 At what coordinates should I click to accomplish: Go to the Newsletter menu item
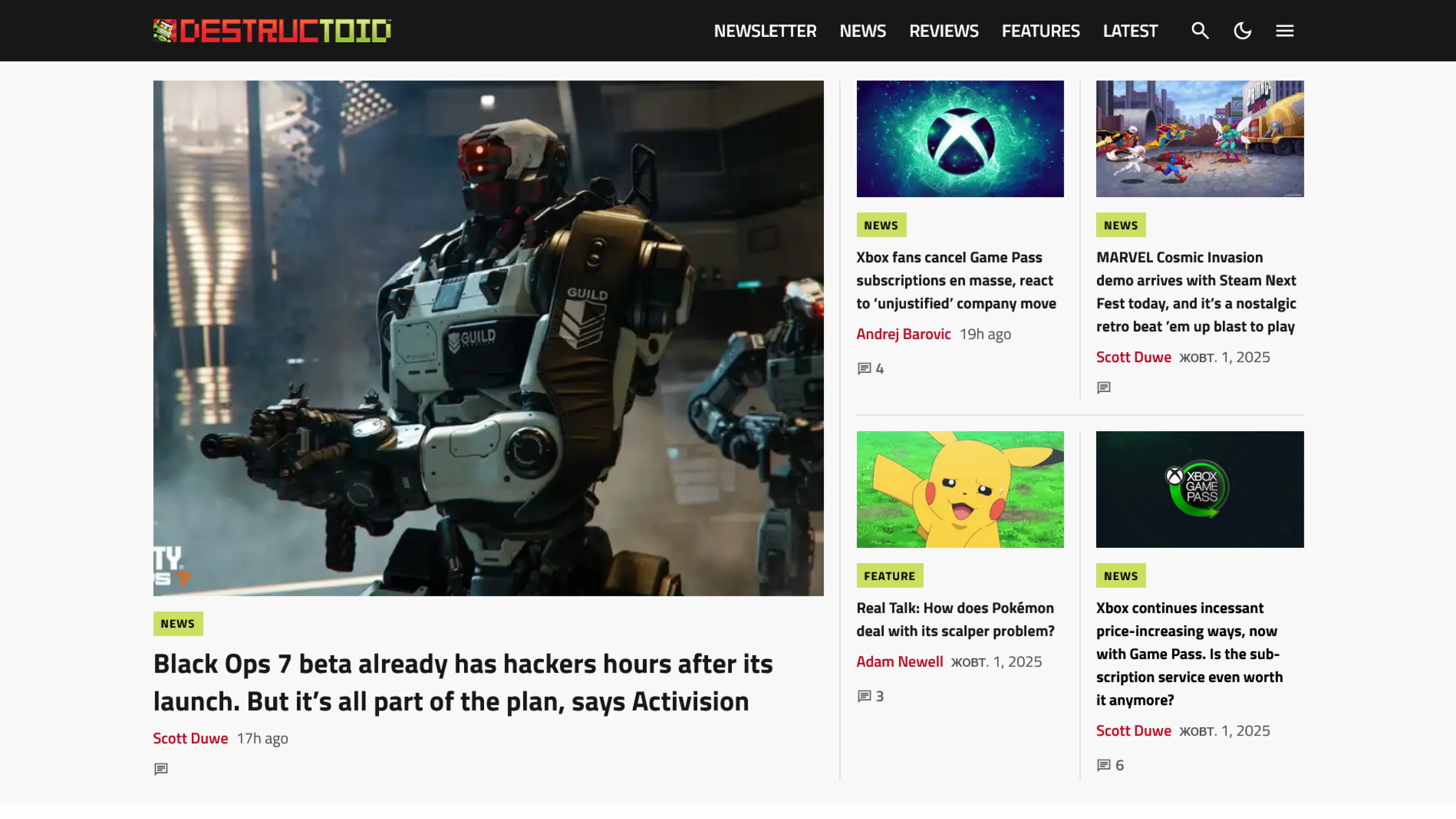coord(765,30)
